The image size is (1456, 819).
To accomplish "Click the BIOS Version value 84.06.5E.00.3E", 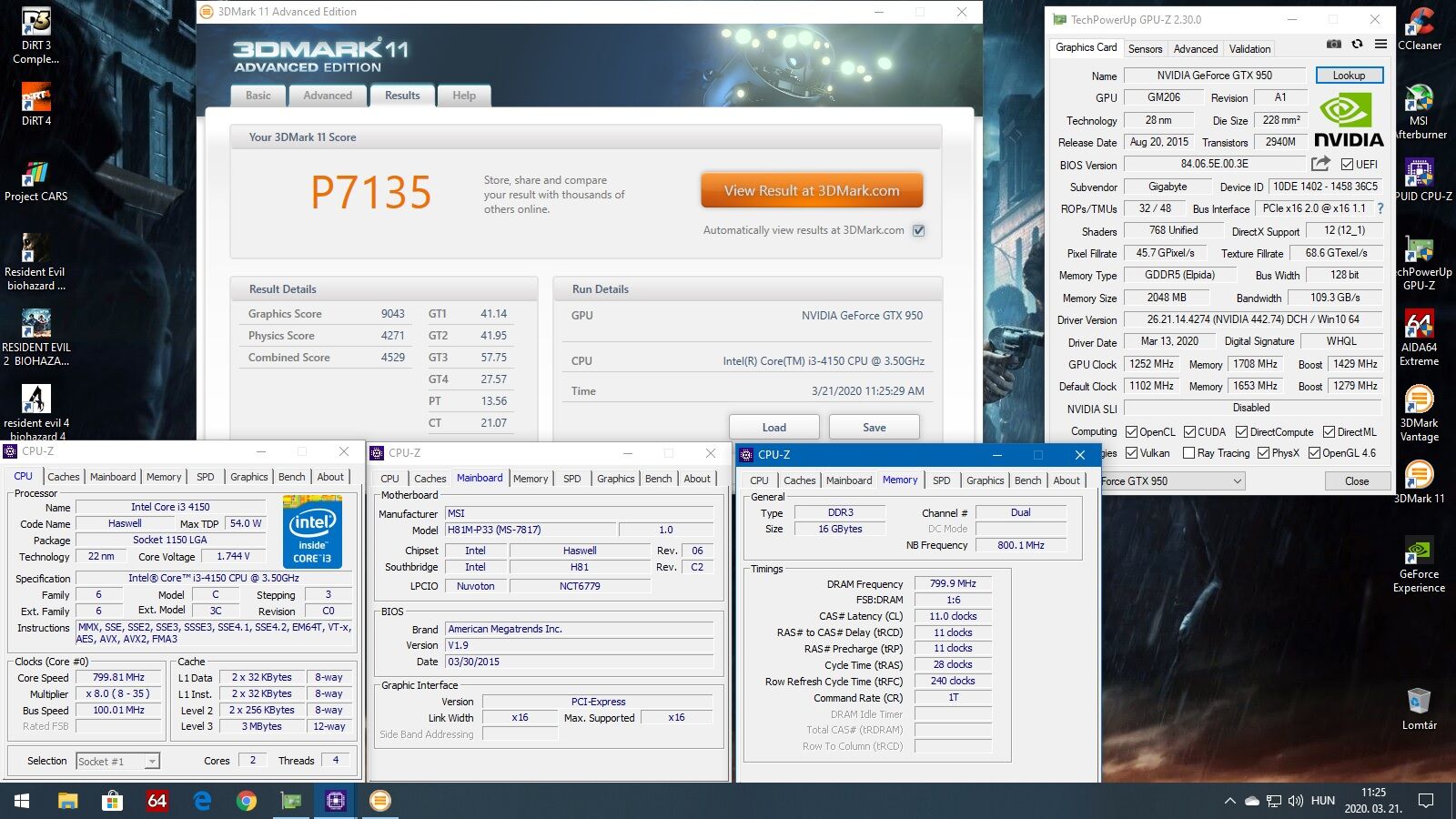I will 1214,165.
